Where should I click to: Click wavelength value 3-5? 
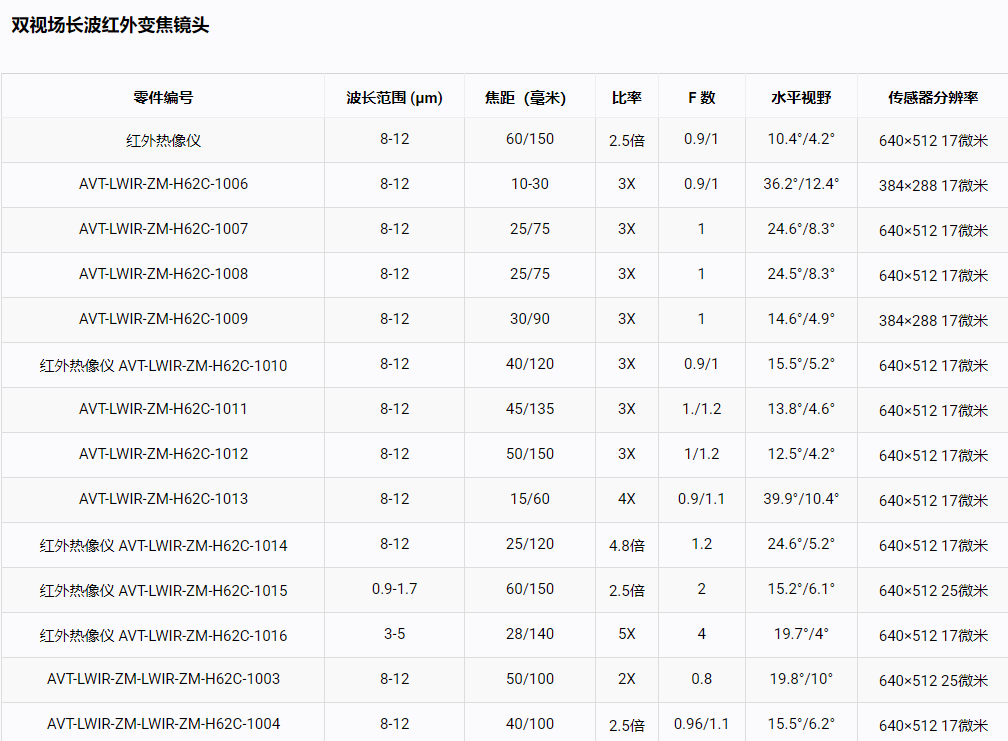coord(394,634)
